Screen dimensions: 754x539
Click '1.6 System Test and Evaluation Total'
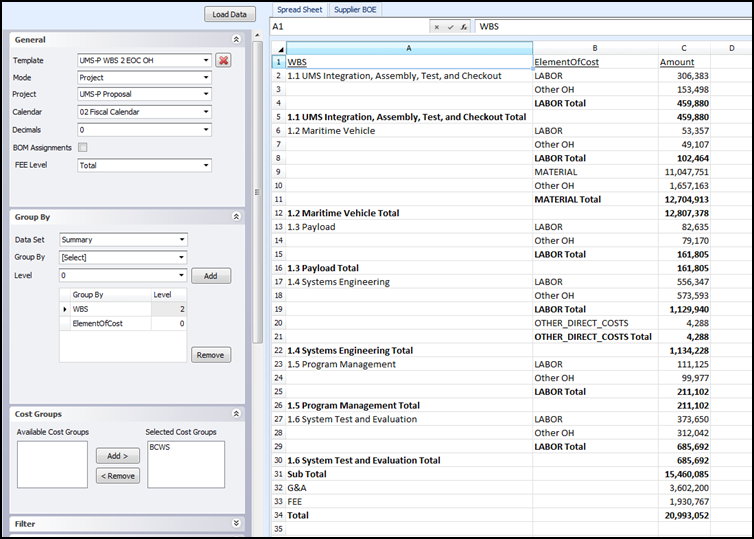[409, 461]
